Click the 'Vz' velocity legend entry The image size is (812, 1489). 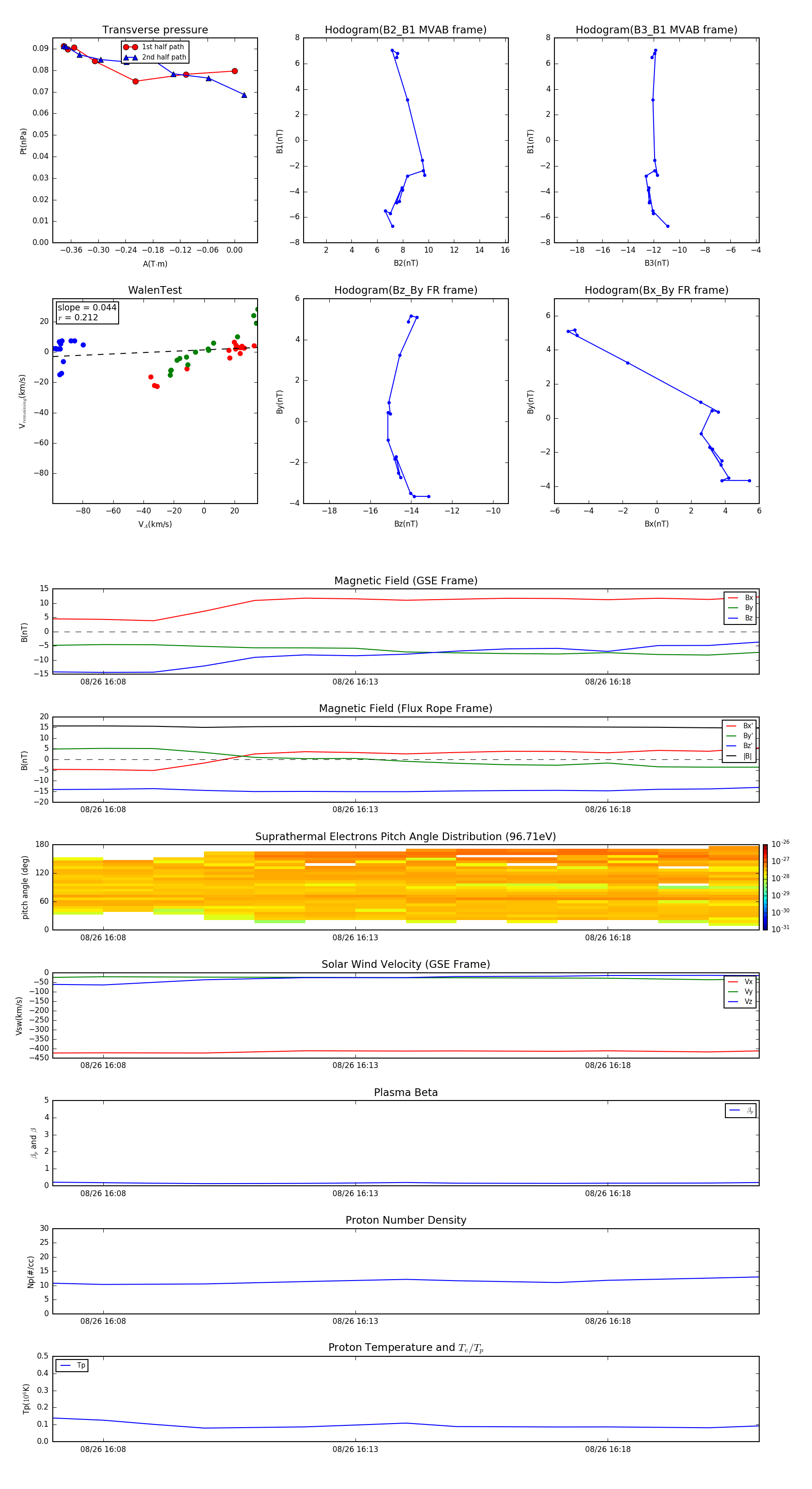point(741,1002)
